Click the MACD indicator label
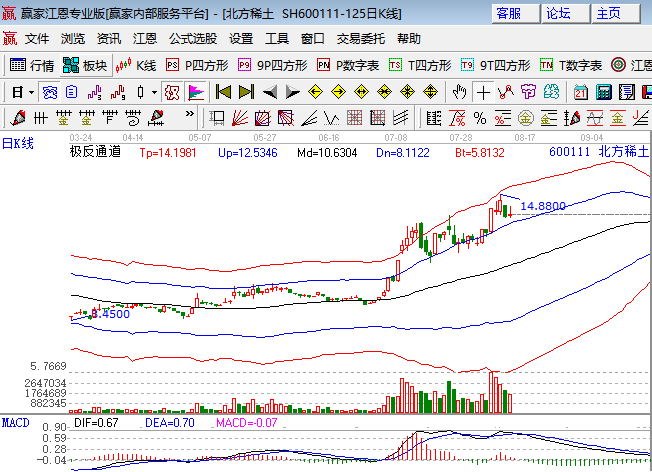 coord(16,423)
